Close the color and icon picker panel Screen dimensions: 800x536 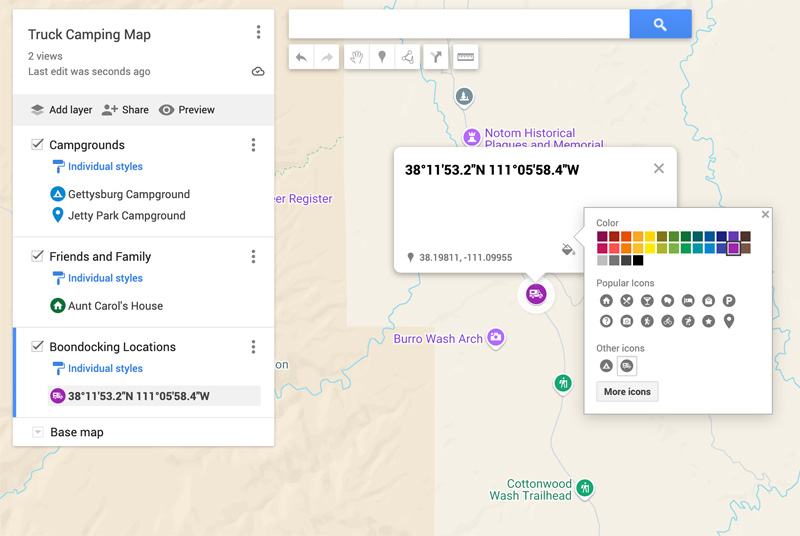click(x=765, y=214)
